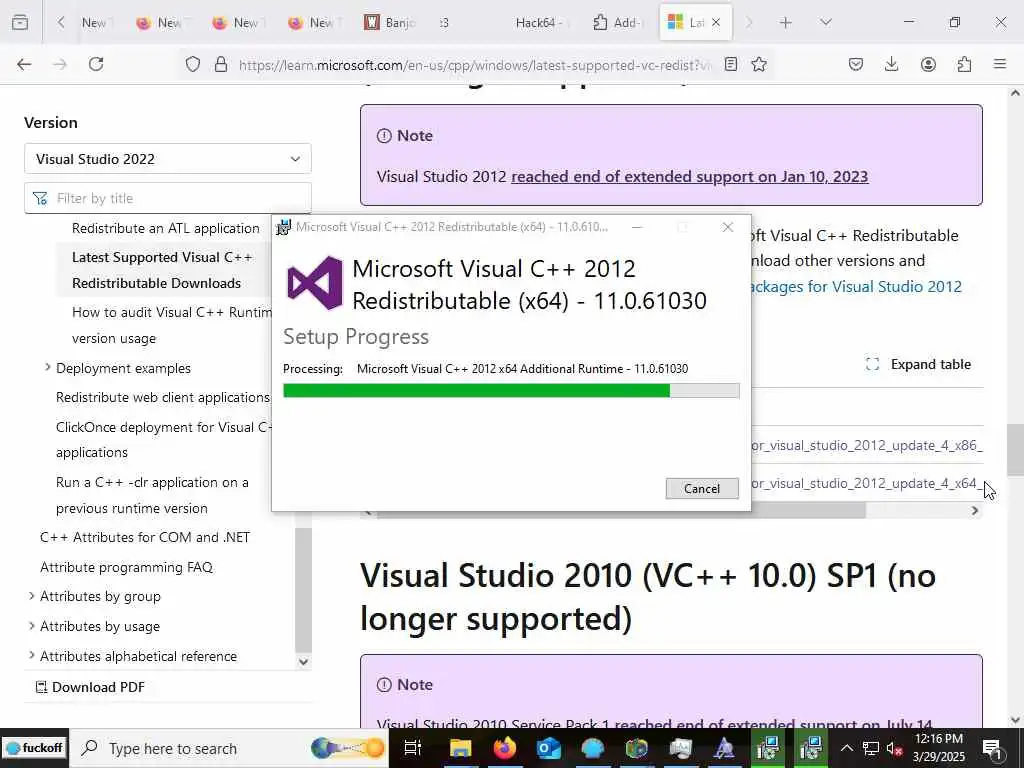The image size is (1024, 768).
Task: Expand Attributes by usage node
Action: 31,626
